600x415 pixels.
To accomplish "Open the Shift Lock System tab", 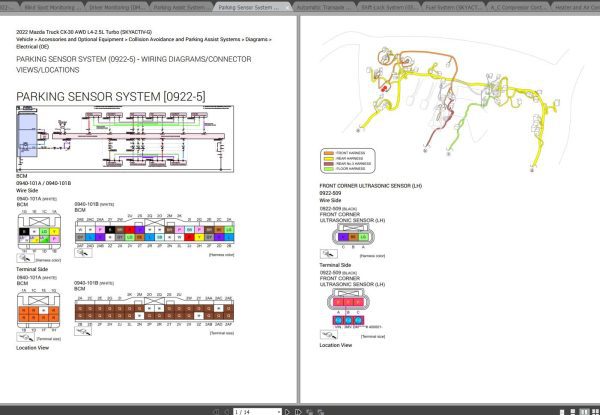I will point(388,7).
